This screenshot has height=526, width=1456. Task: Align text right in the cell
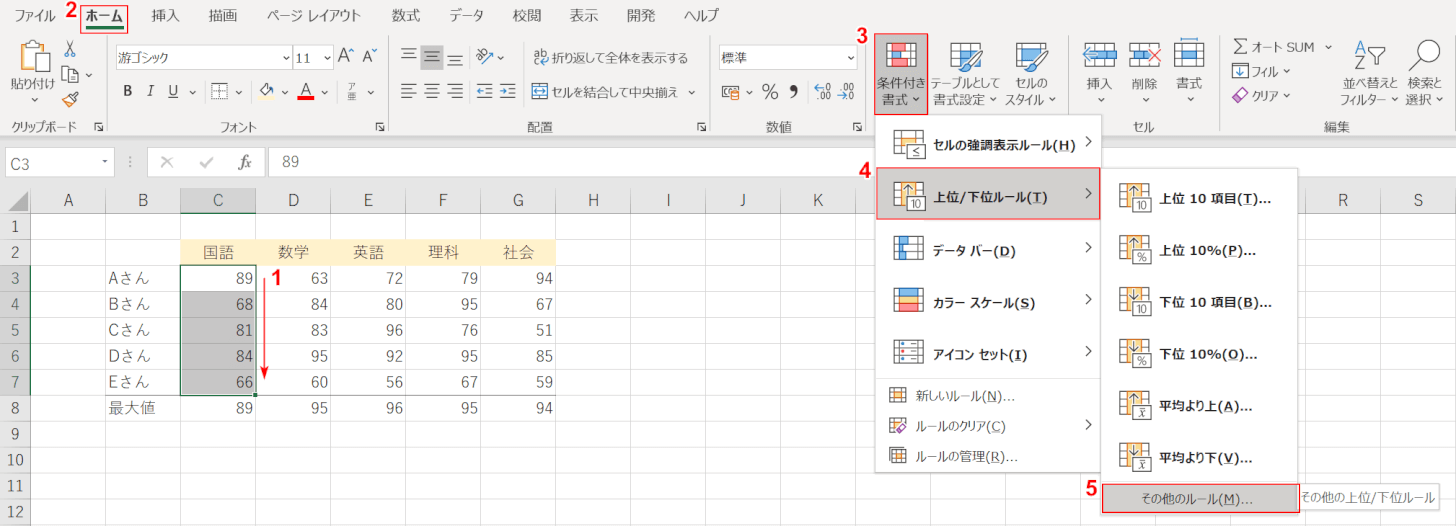[x=455, y=91]
